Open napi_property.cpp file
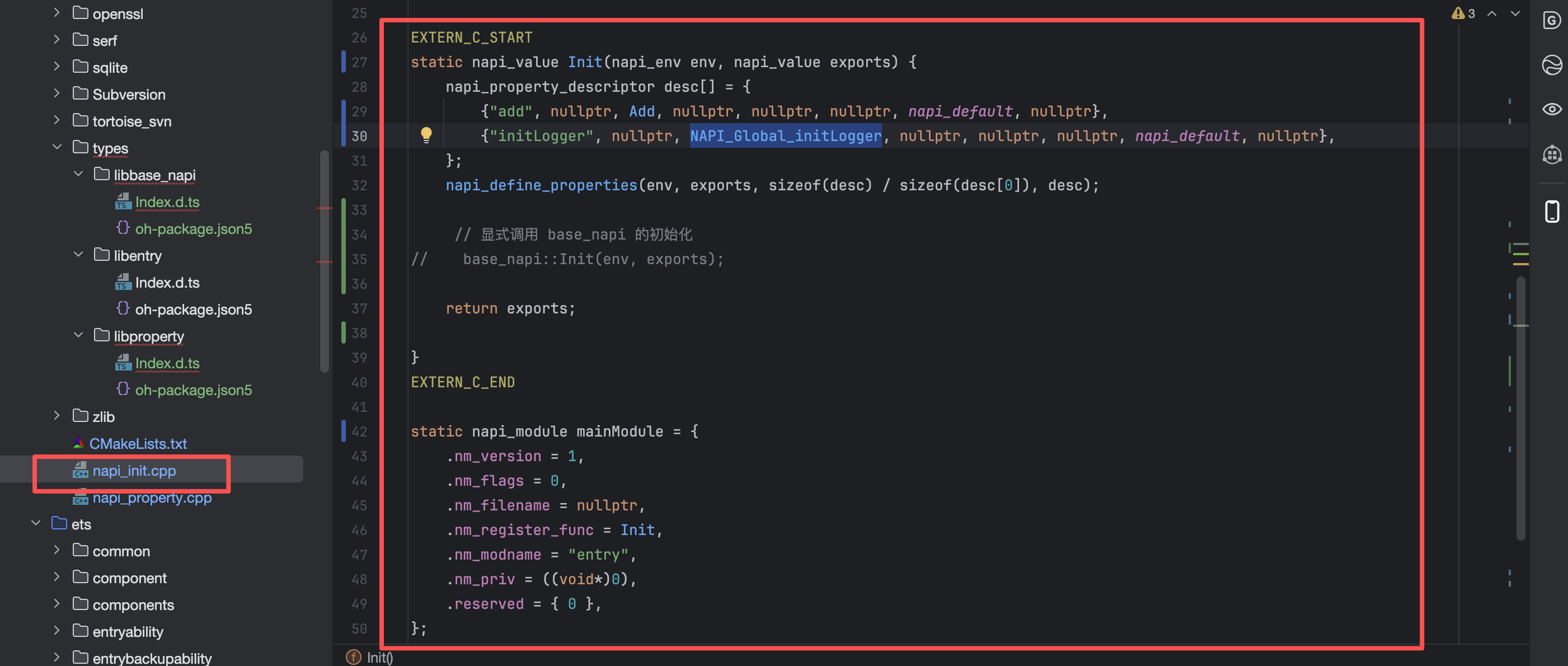This screenshot has height=666, width=1568. pos(152,498)
